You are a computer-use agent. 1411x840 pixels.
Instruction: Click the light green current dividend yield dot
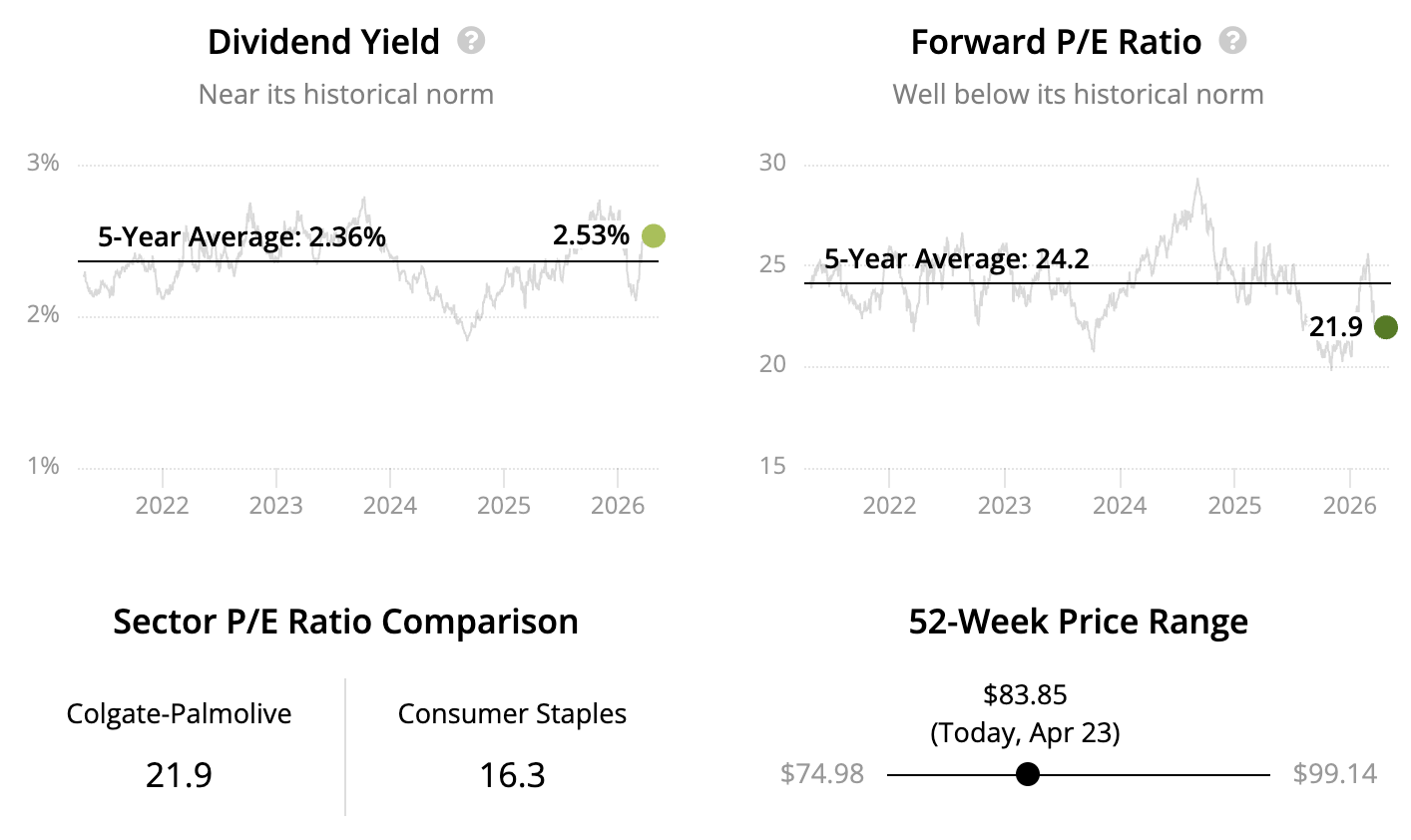click(x=653, y=236)
